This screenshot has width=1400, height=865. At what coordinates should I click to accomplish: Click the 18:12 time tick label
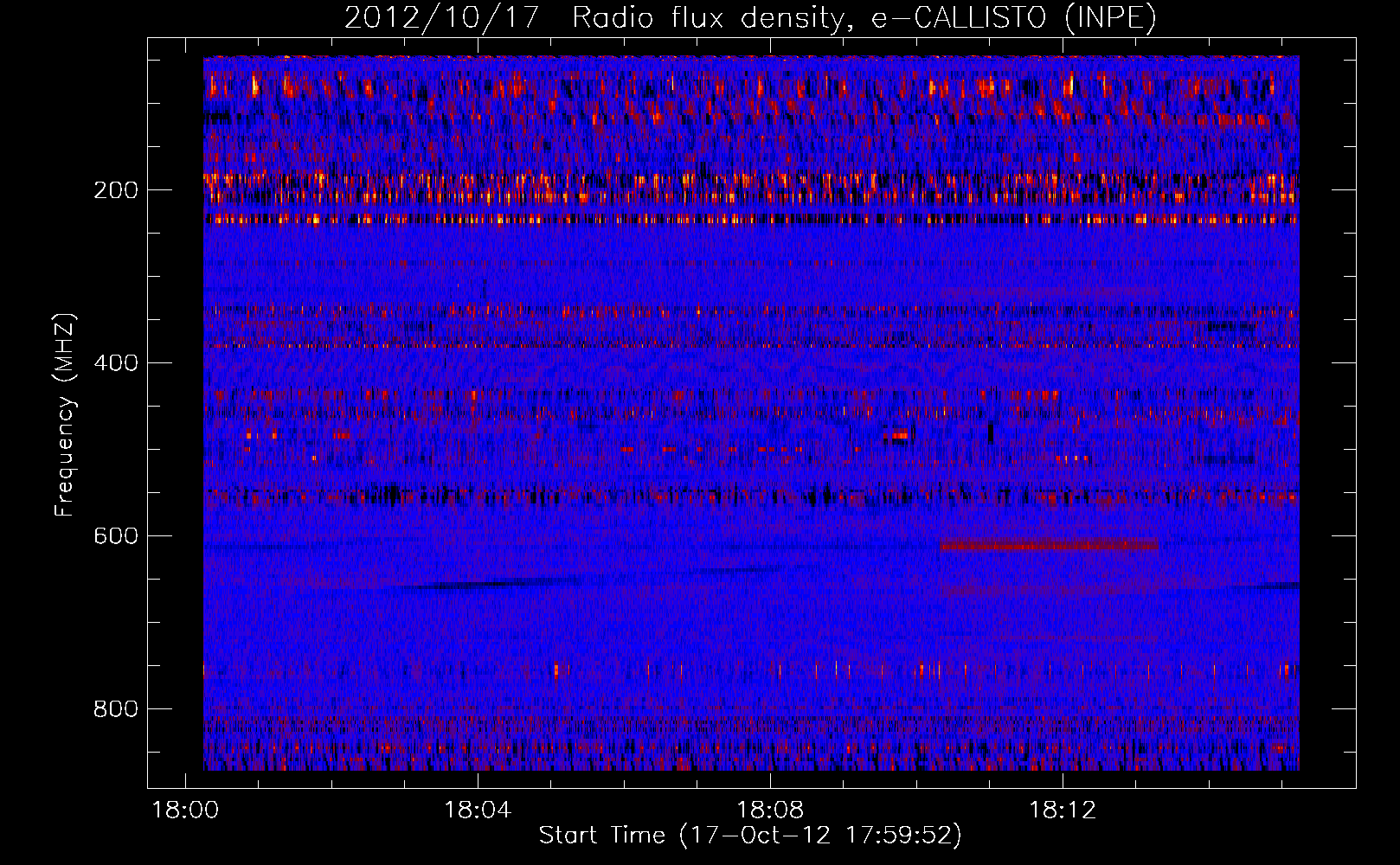1063,811
